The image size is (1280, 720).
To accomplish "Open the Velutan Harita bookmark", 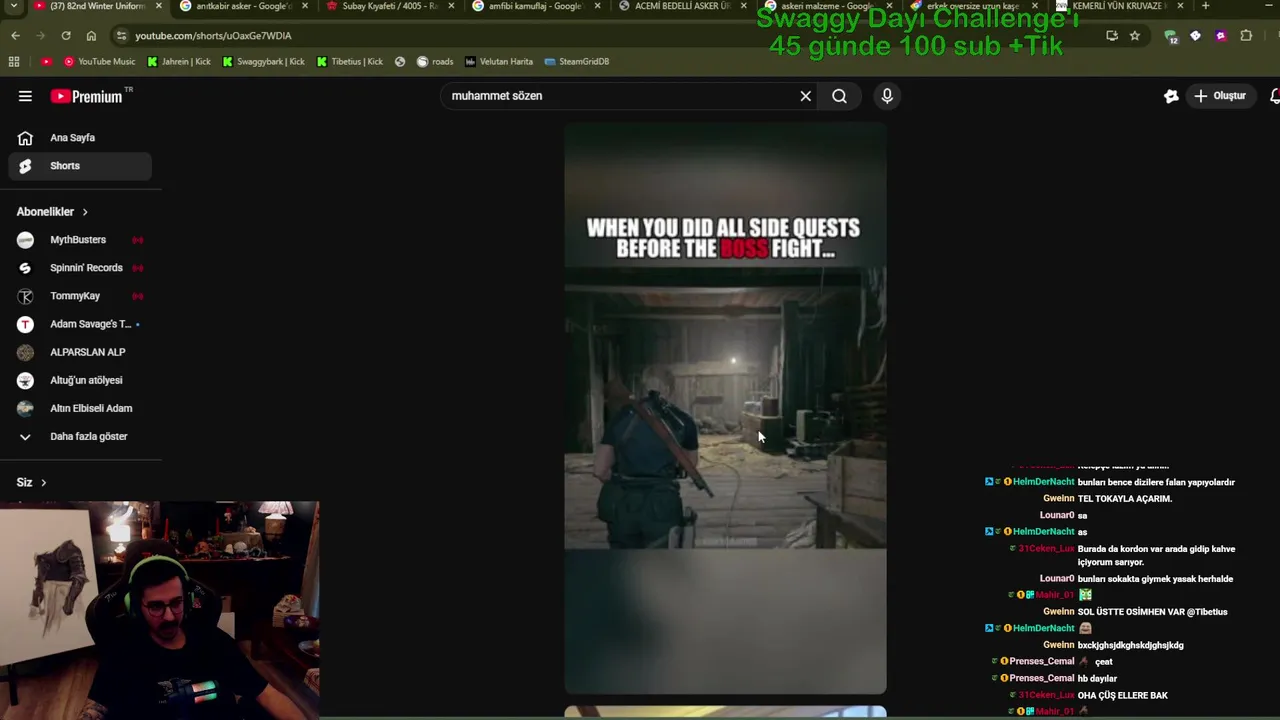I will pos(499,62).
